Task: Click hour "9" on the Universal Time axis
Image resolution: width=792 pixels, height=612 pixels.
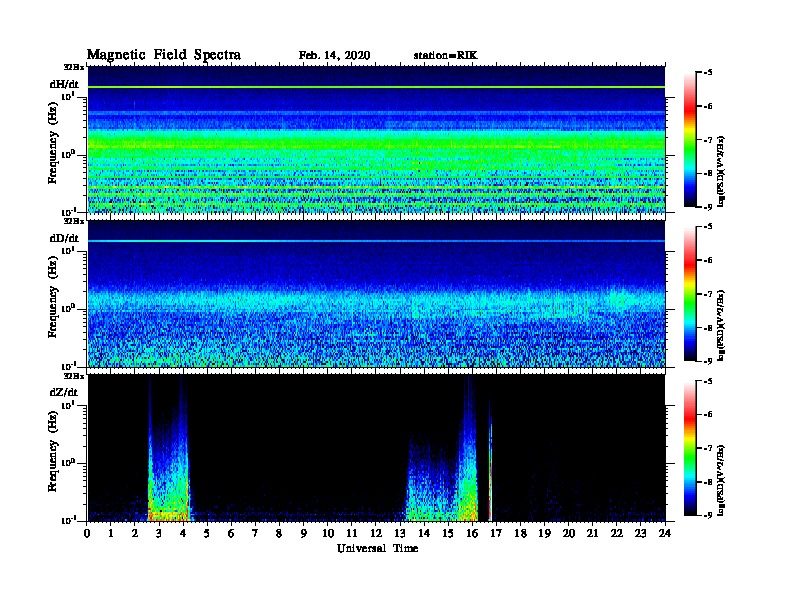Action: tap(304, 534)
